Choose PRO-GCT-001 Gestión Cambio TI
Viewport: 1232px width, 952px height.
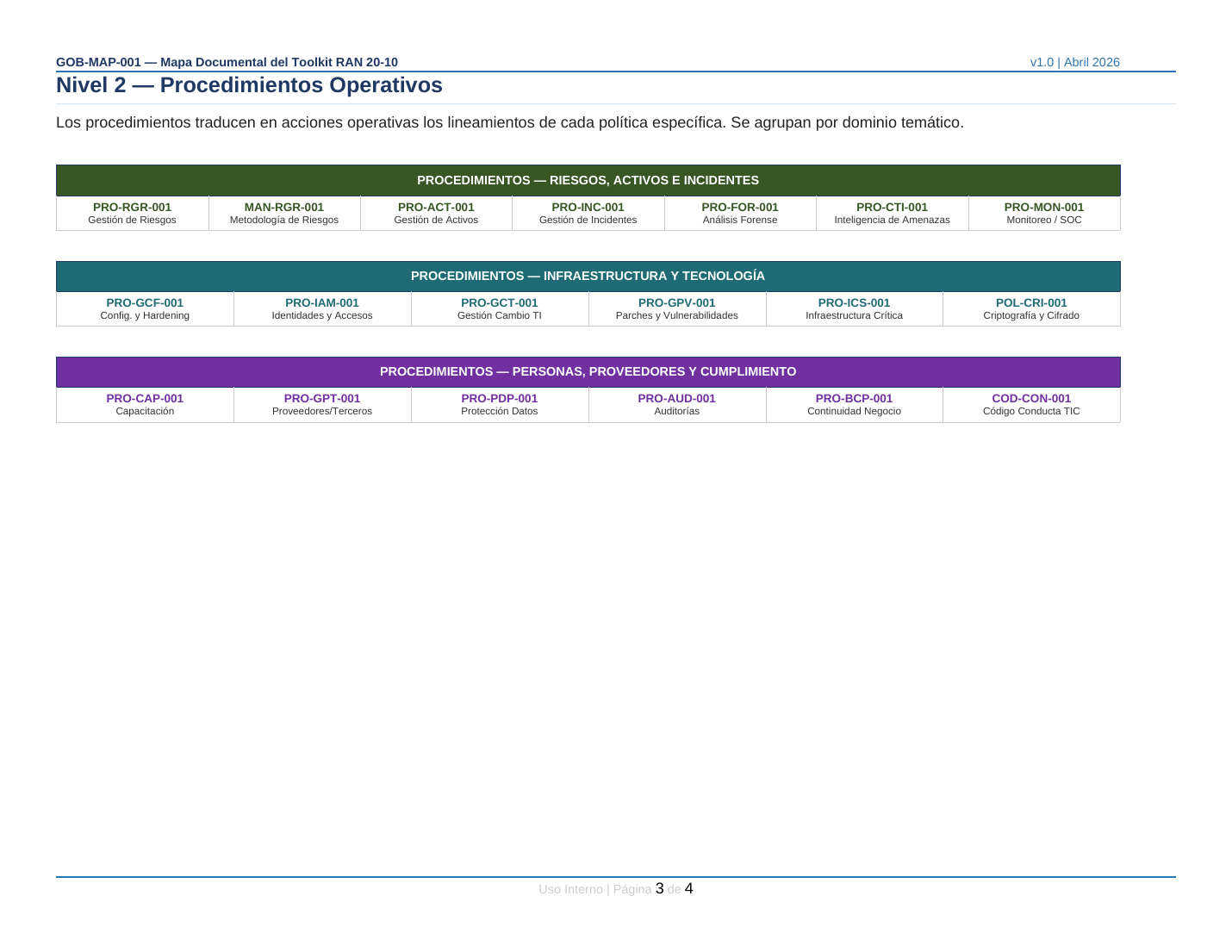point(500,309)
